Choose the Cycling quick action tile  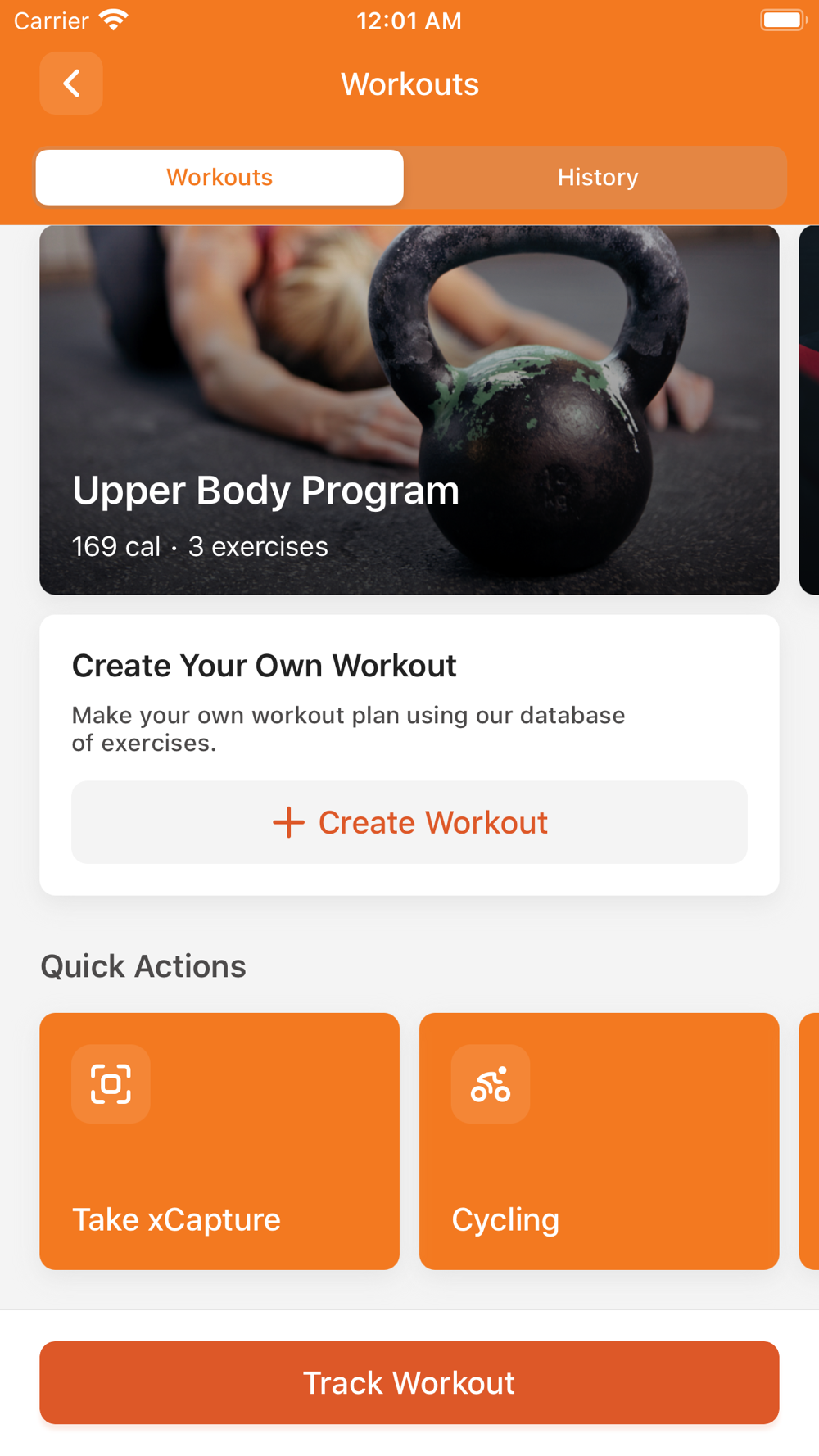click(x=599, y=1141)
